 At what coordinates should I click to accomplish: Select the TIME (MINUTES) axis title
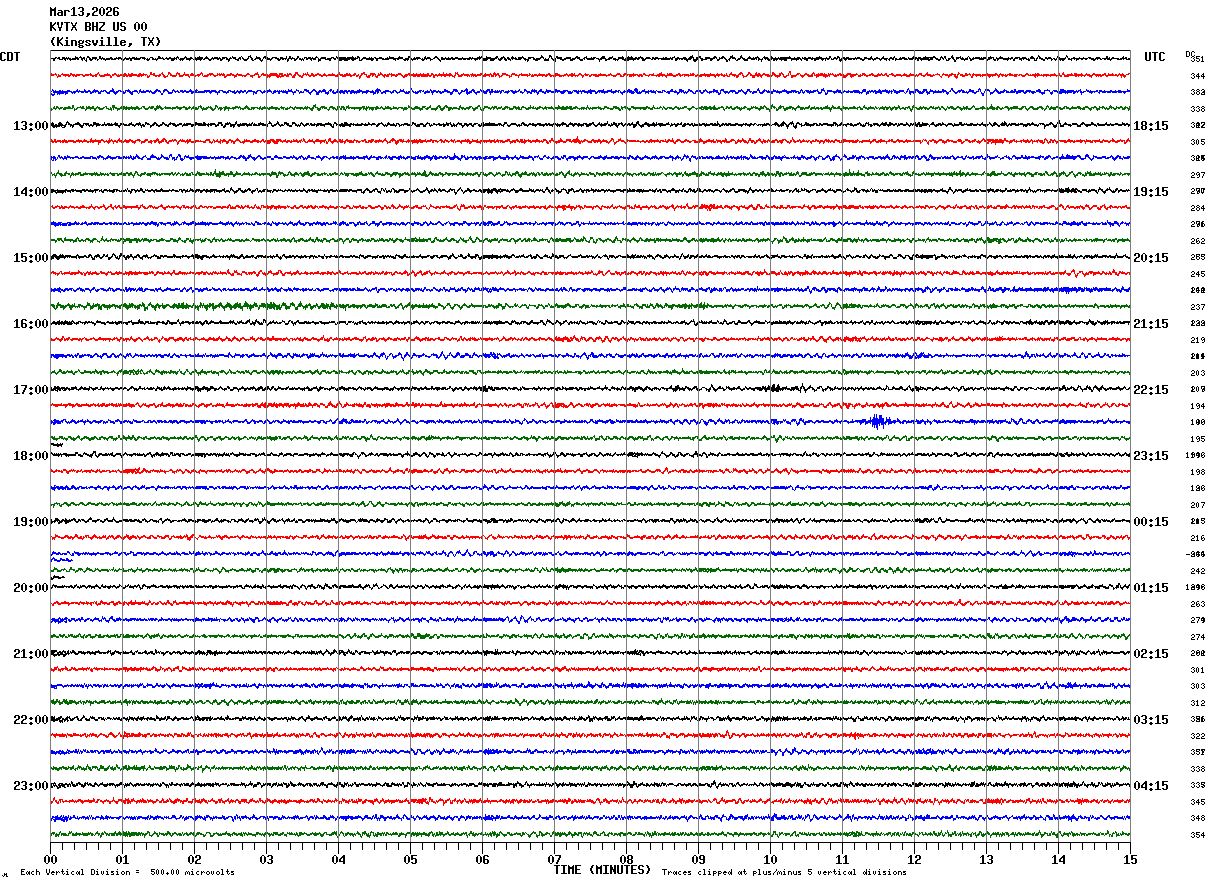click(601, 870)
